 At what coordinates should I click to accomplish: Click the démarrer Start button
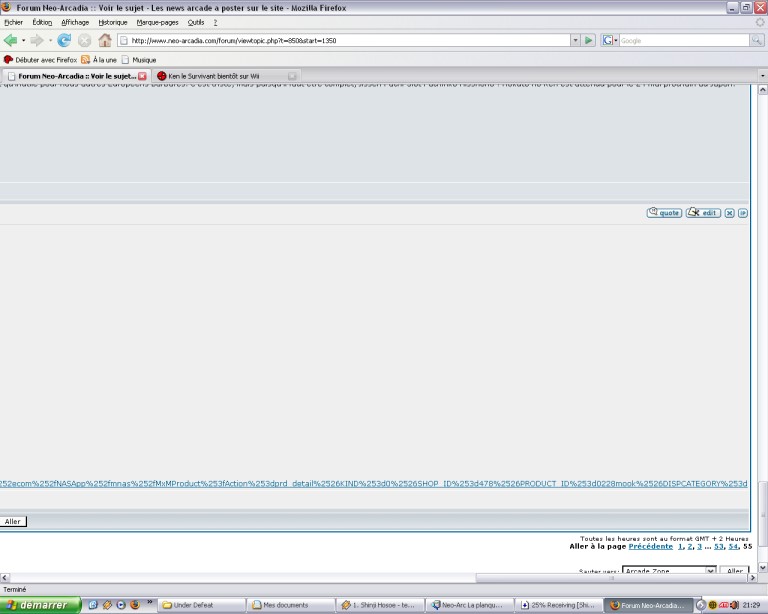pyautogui.click(x=40, y=605)
